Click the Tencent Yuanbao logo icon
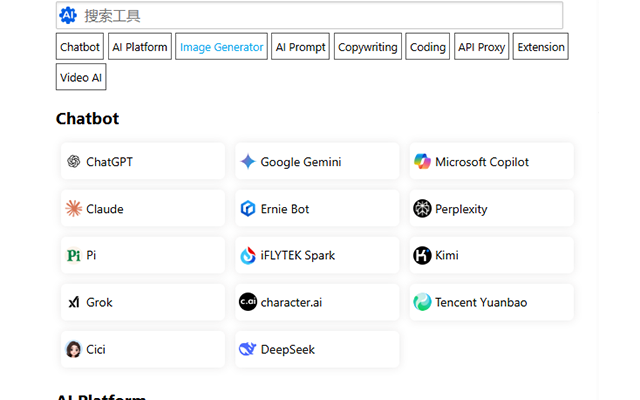This screenshot has width=640, height=400. pyautogui.click(x=422, y=302)
